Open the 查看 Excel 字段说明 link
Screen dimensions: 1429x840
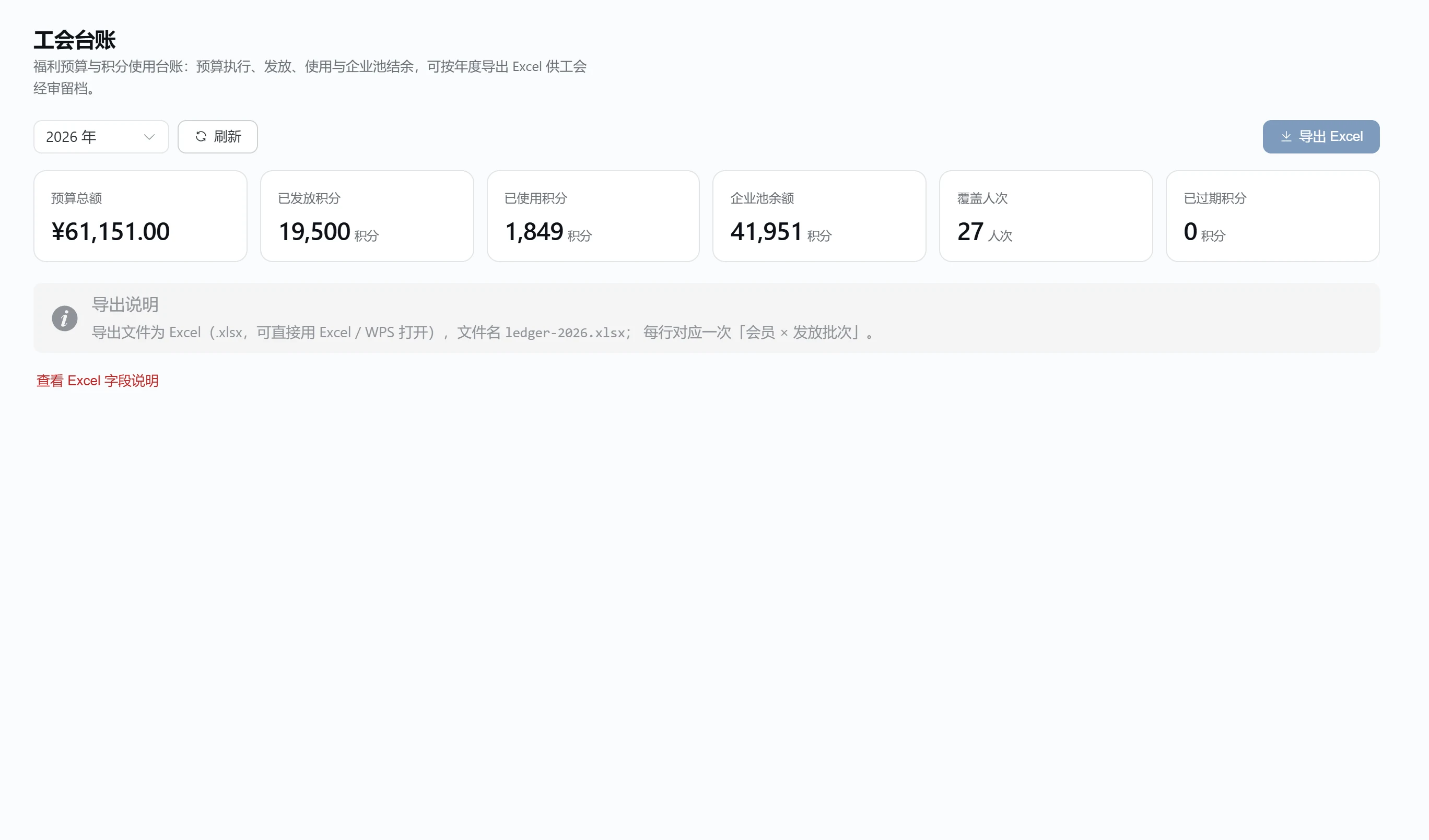pyautogui.click(x=98, y=381)
